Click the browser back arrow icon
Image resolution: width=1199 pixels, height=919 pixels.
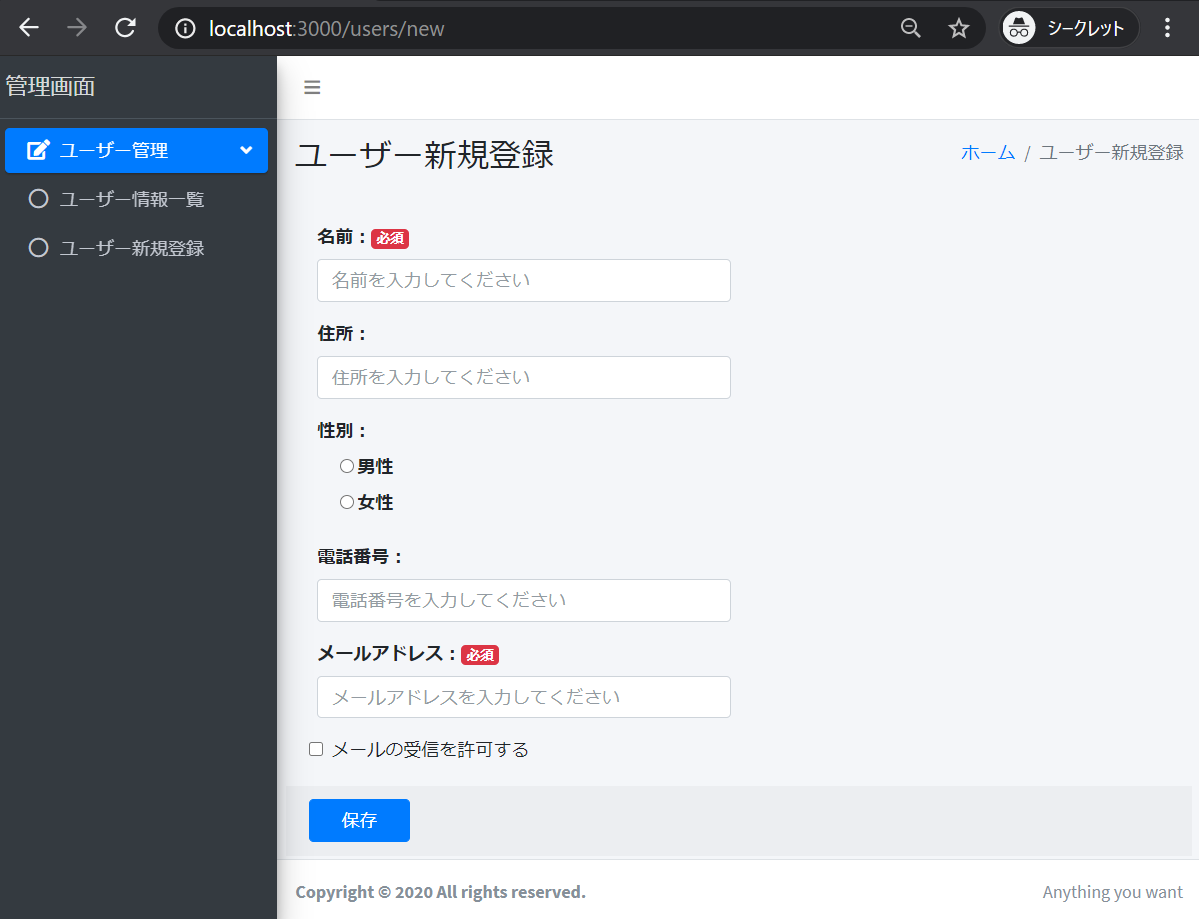28,27
